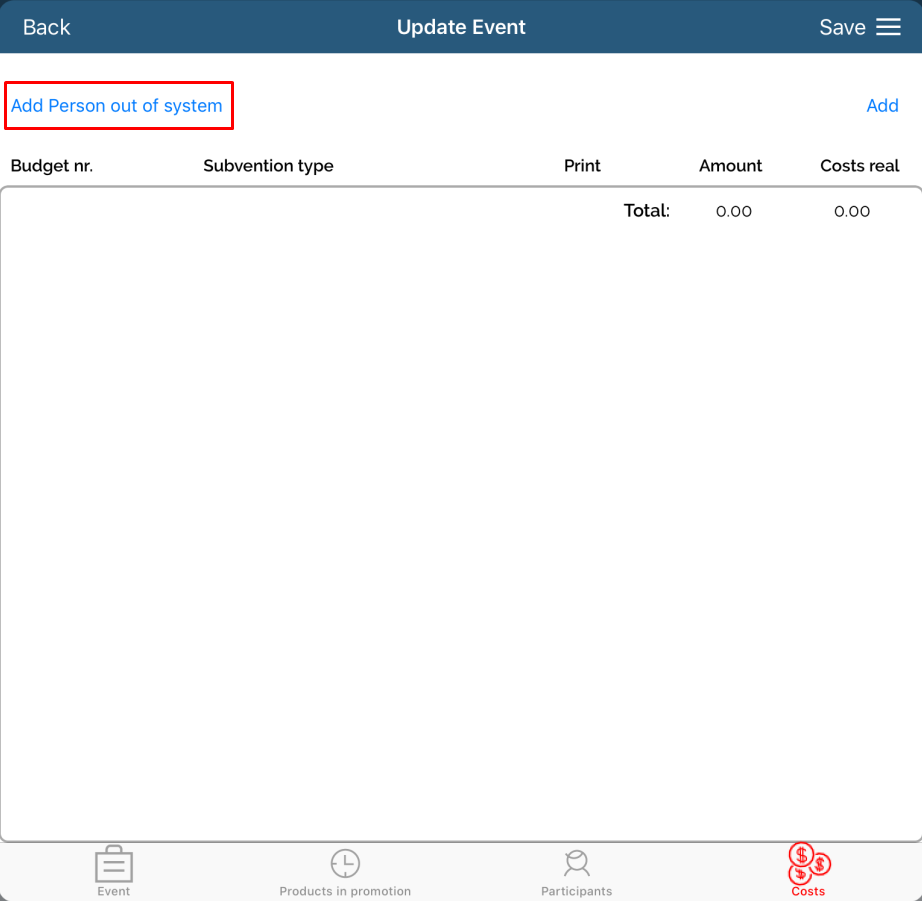
Task: Click the Update Event title
Action: (x=461, y=27)
